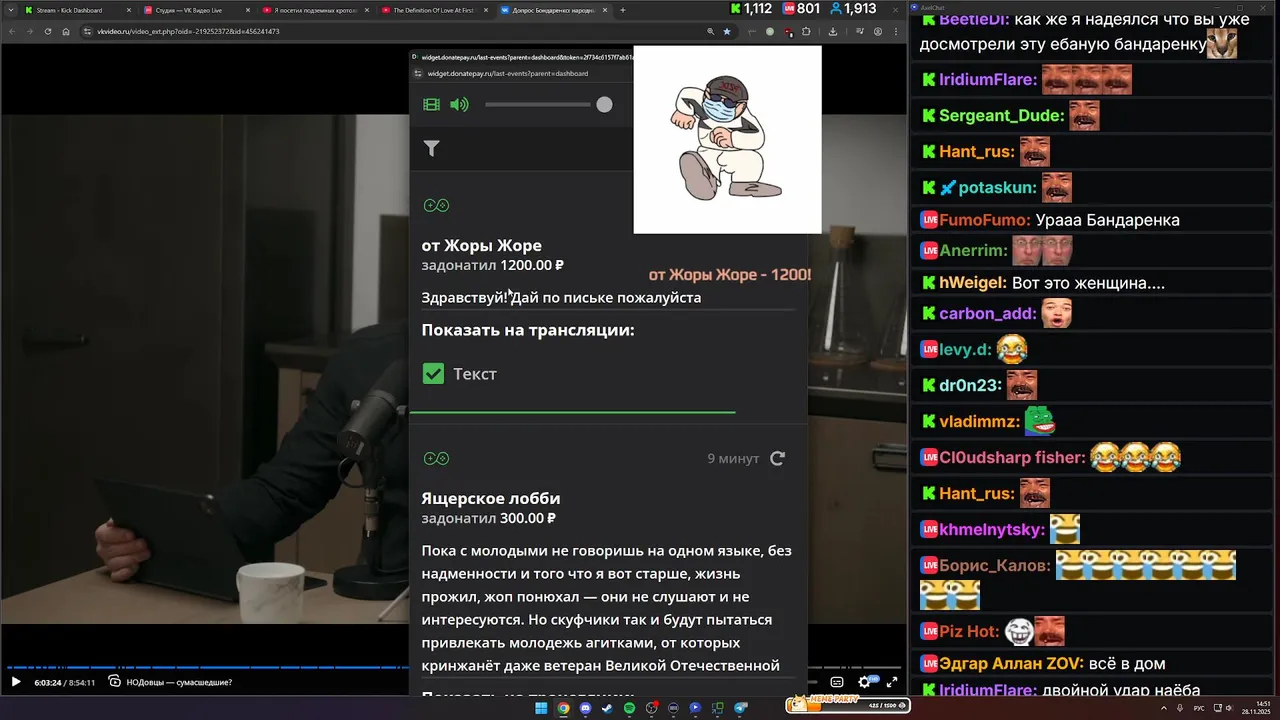Click the '9 минут' timestamp
Screen dimensions: 1280x720
click(733, 458)
